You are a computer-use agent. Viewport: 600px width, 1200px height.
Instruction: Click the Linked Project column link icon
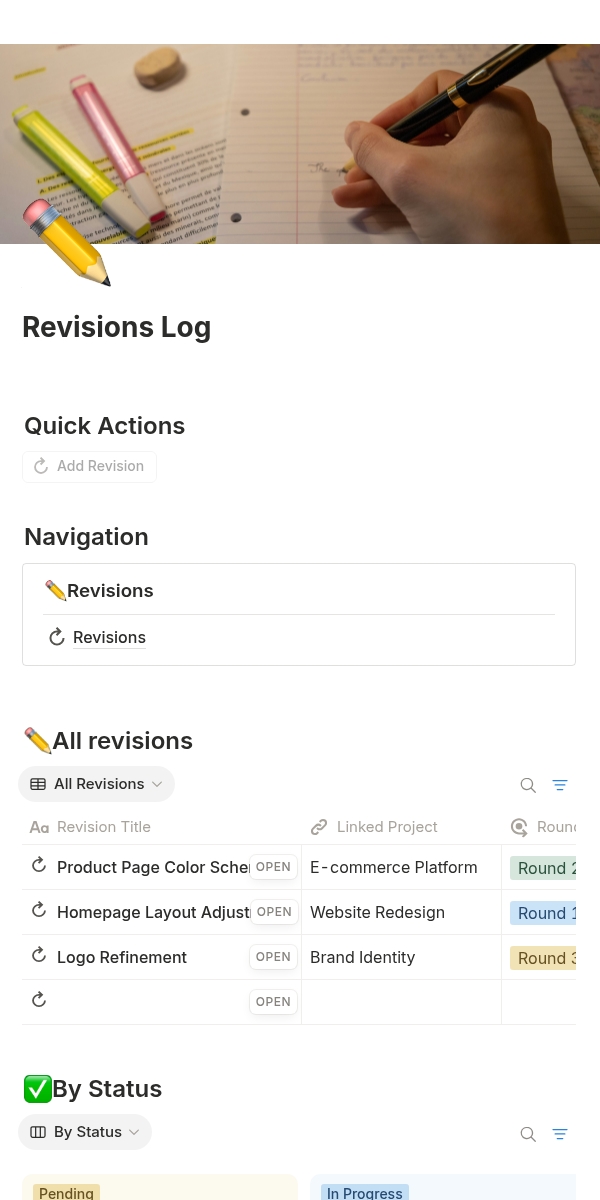pos(319,827)
